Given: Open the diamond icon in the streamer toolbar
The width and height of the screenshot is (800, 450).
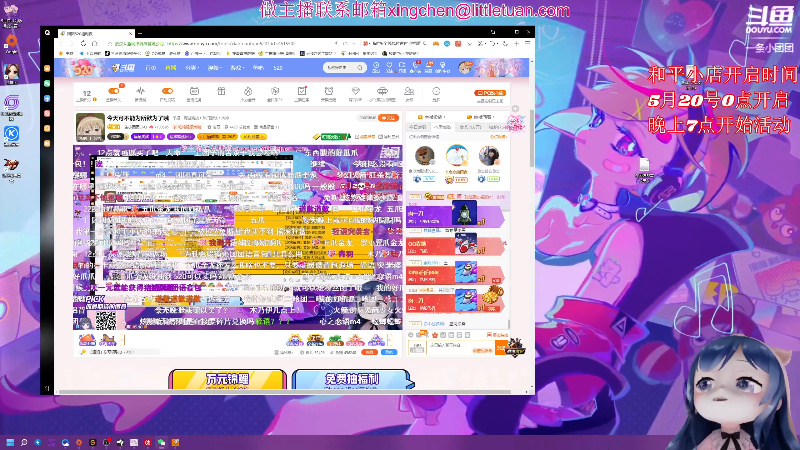Looking at the screenshot, I should point(356,91).
